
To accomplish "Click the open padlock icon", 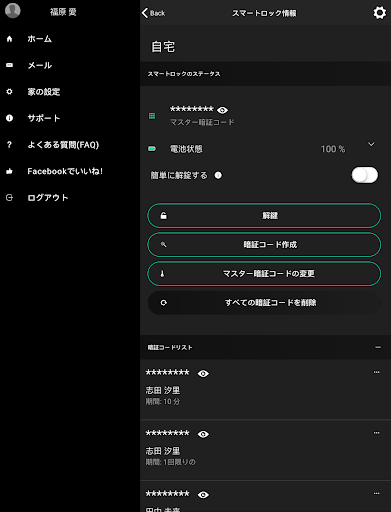I will coord(164,216).
